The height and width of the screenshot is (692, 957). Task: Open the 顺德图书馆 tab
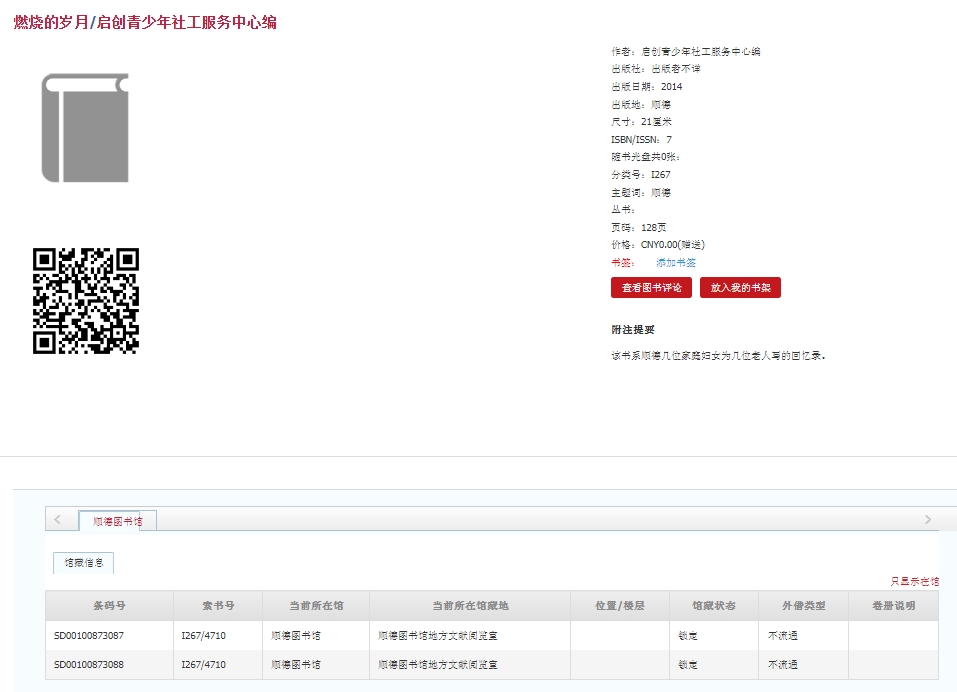point(118,521)
